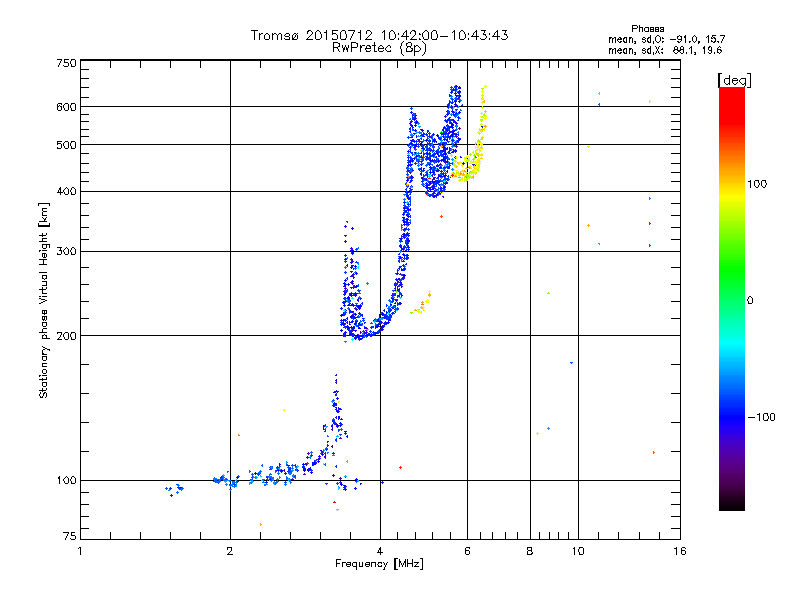This screenshot has height=600, width=800.
Task: Click the 'Frequency [MHz]' axis title
Action: point(379,564)
